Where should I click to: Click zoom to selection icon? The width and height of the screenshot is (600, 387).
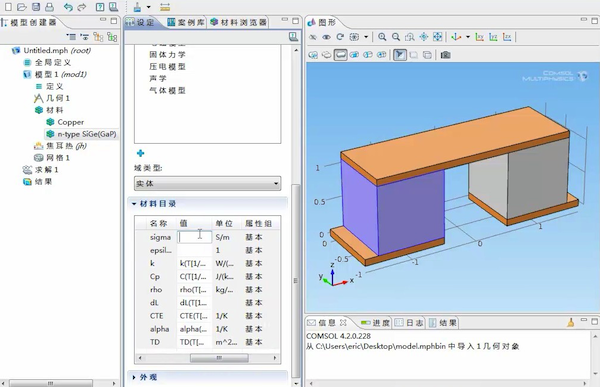click(x=424, y=37)
